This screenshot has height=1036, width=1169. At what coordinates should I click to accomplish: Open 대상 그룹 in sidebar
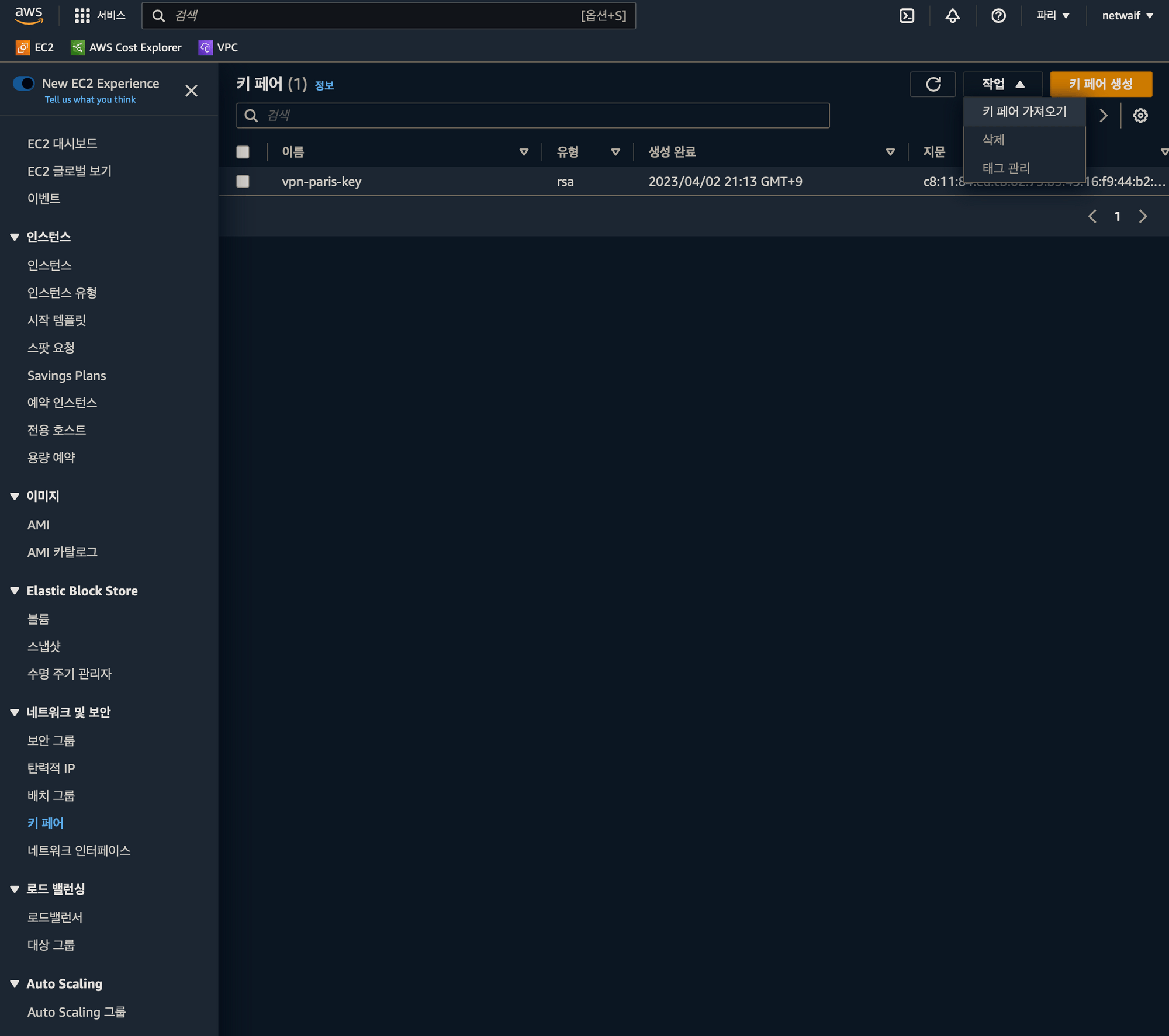[x=51, y=945]
